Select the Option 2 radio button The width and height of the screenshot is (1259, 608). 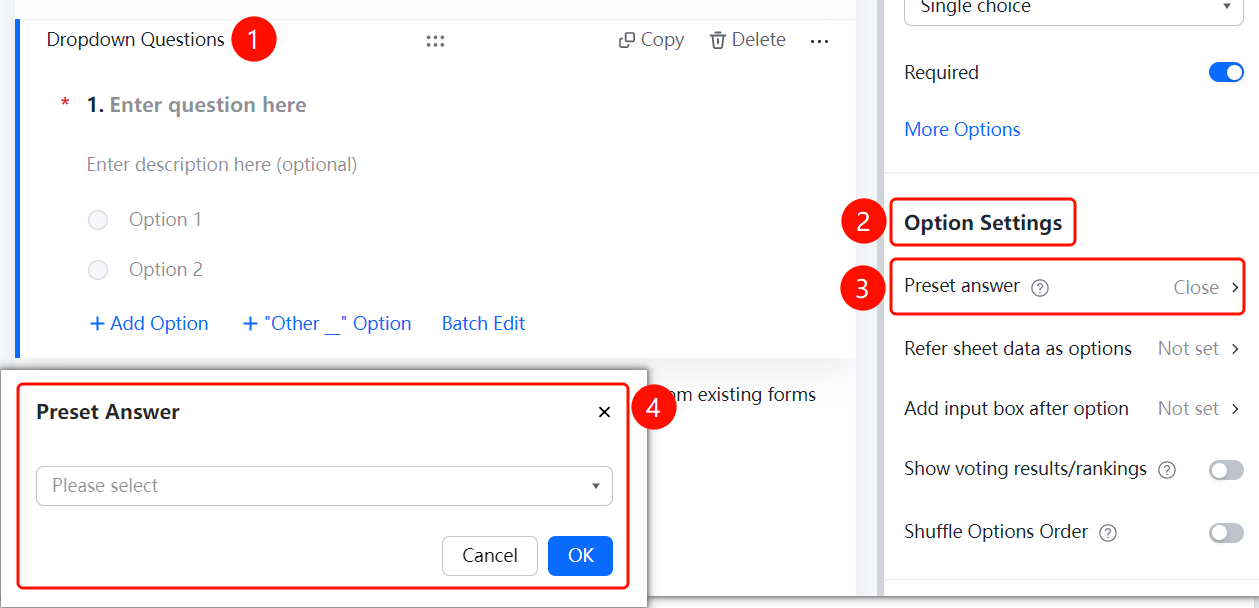tap(98, 270)
